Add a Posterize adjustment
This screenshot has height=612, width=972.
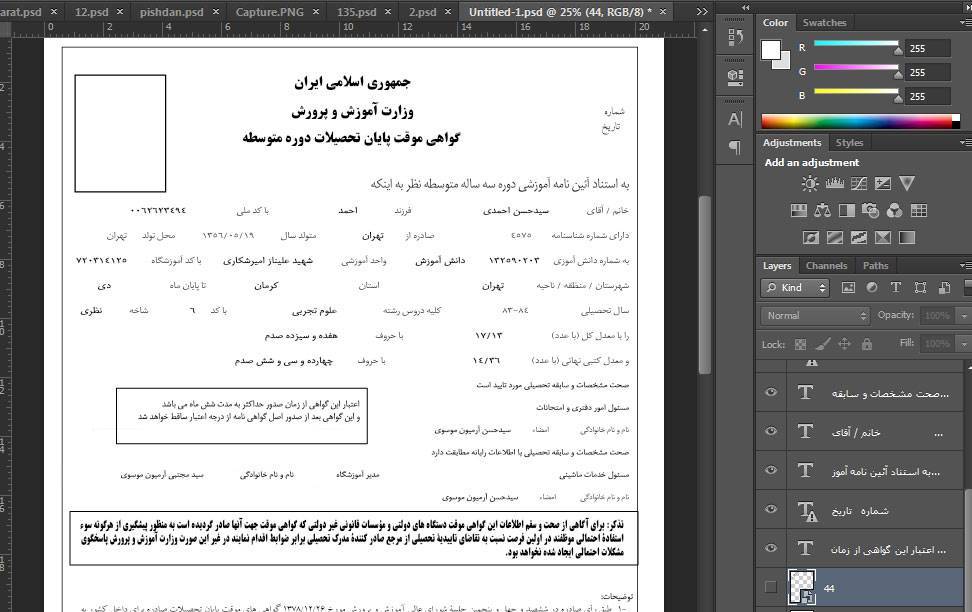click(x=834, y=237)
